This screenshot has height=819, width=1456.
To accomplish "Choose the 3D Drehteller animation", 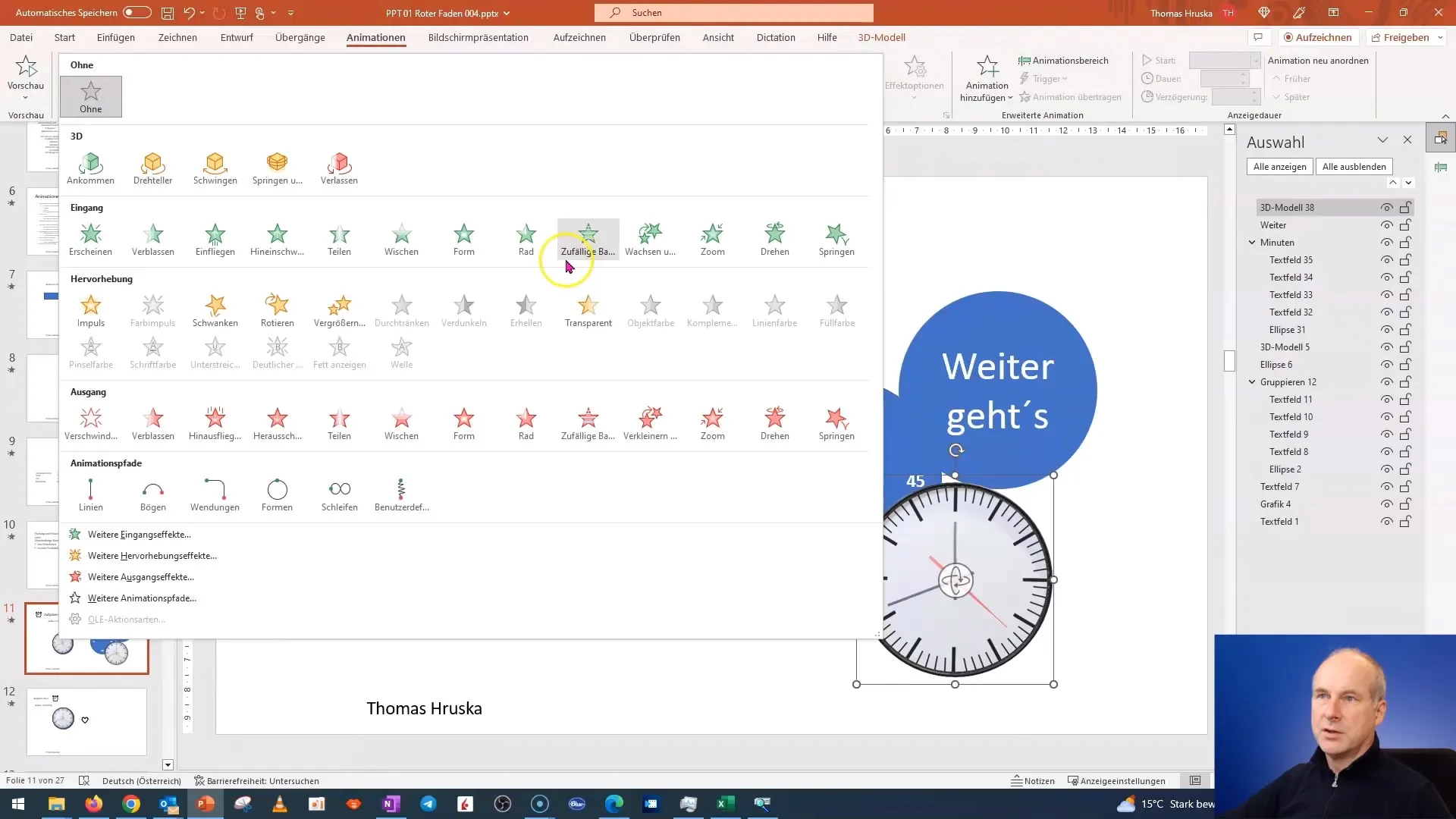I will pos(152,168).
